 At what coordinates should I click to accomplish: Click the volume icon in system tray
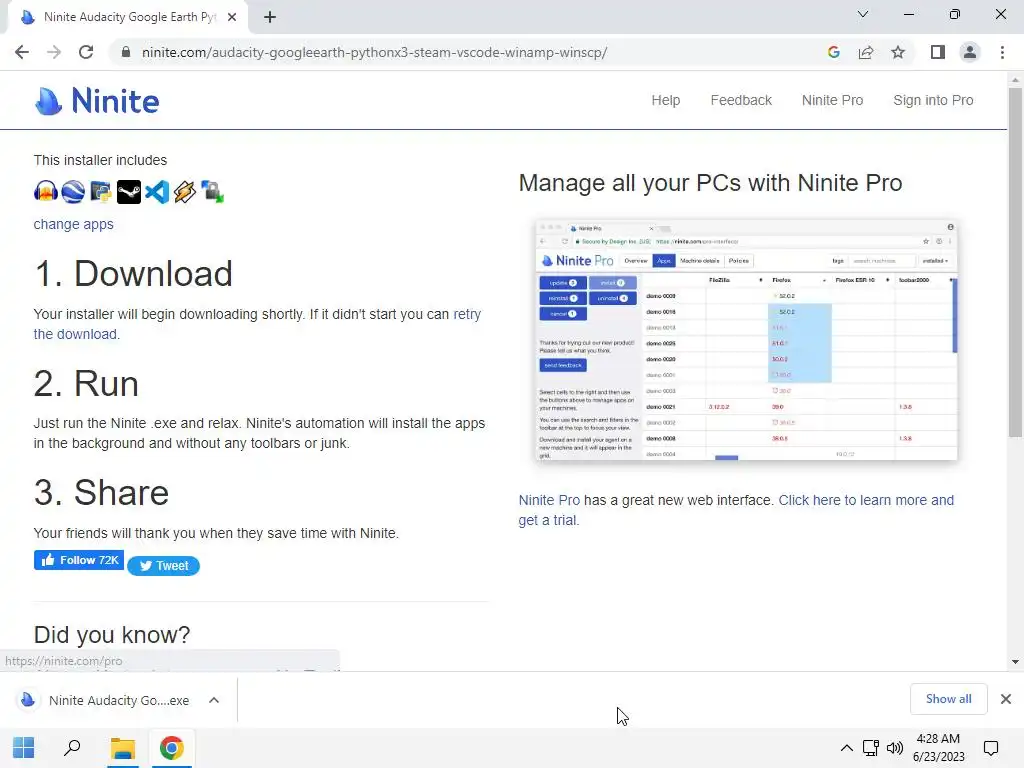click(x=895, y=748)
